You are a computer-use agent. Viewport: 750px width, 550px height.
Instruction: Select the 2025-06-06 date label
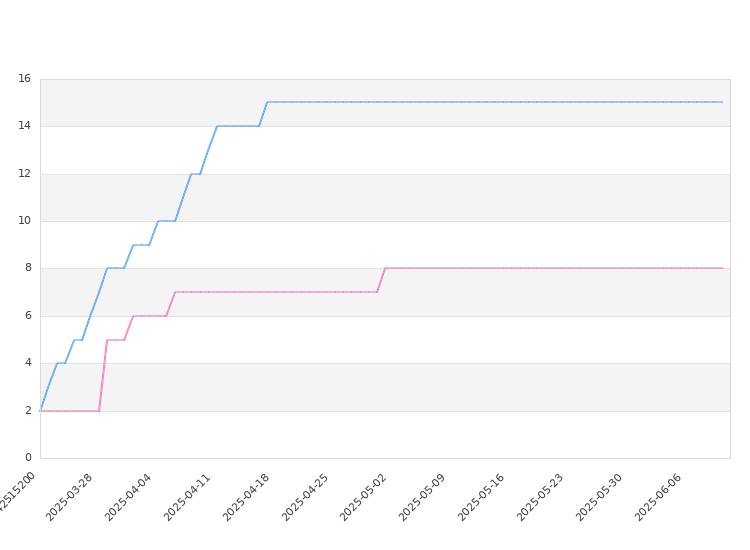[659, 497]
